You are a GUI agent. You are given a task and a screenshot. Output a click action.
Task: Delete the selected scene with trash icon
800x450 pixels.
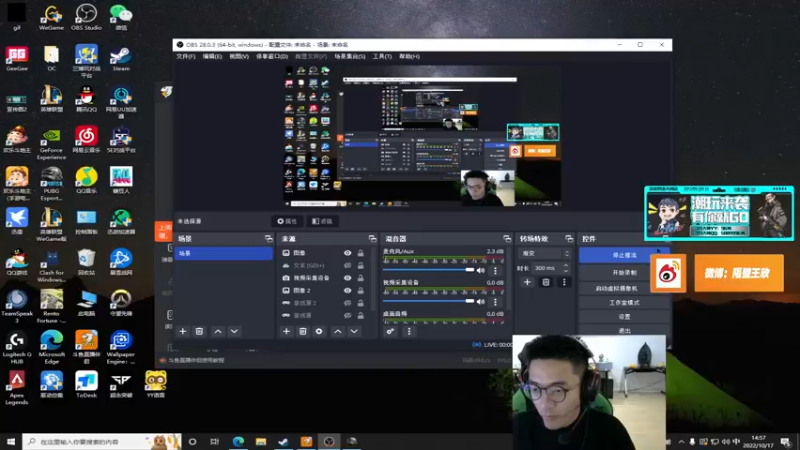pos(199,332)
